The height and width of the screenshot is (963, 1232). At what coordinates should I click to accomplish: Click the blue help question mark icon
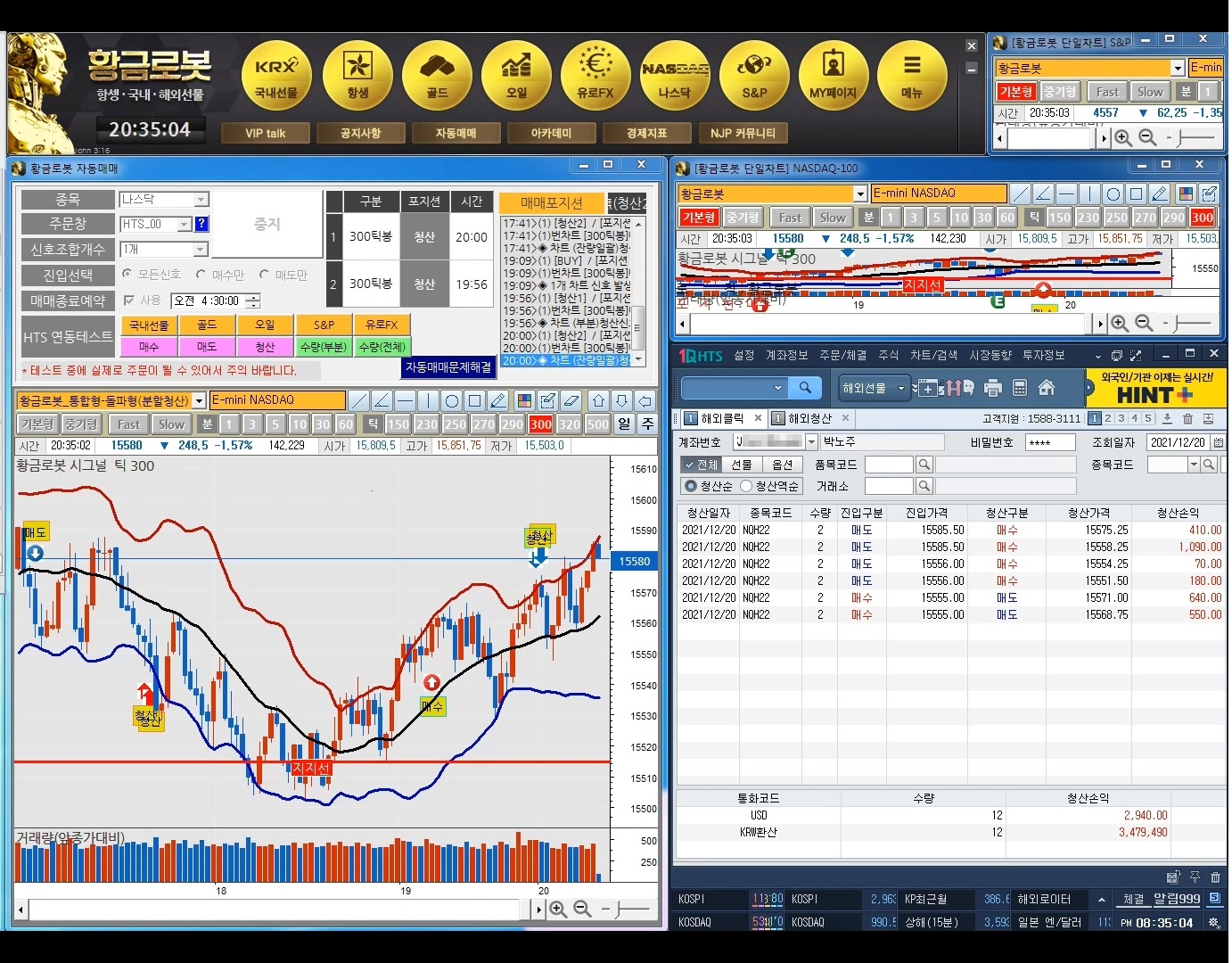click(201, 224)
